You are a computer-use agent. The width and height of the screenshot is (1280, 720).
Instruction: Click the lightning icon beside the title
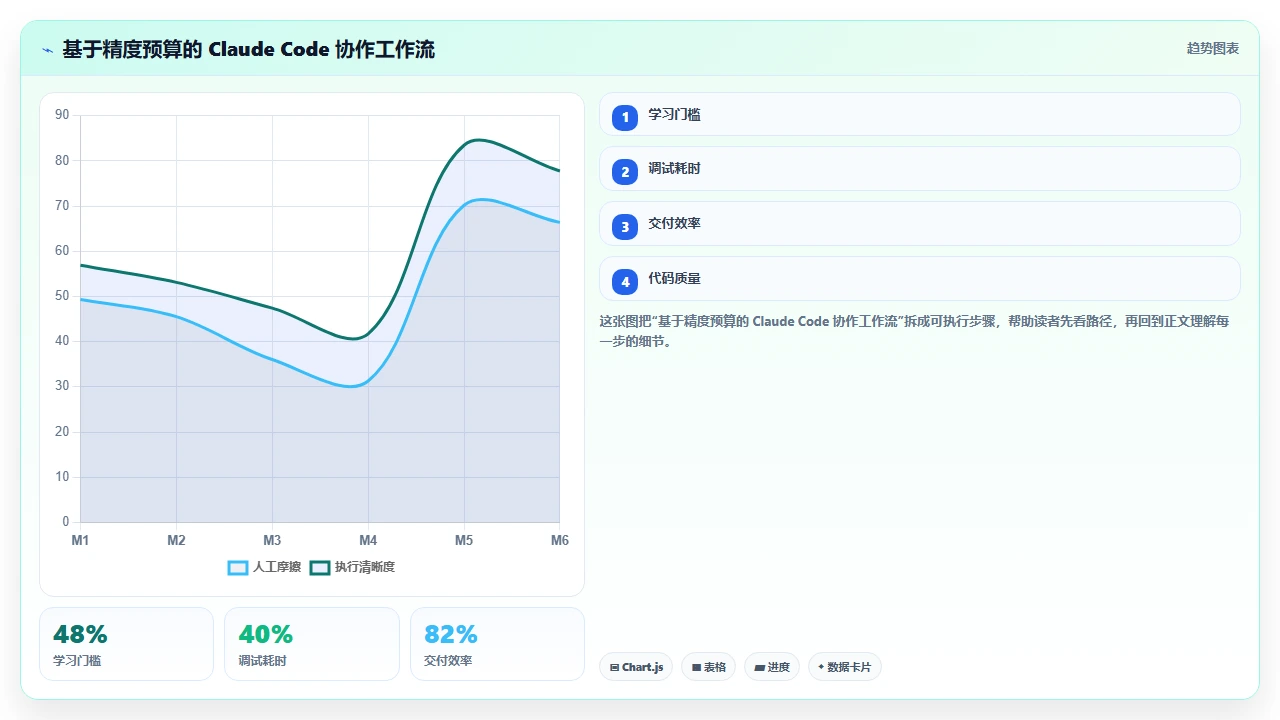[48, 50]
